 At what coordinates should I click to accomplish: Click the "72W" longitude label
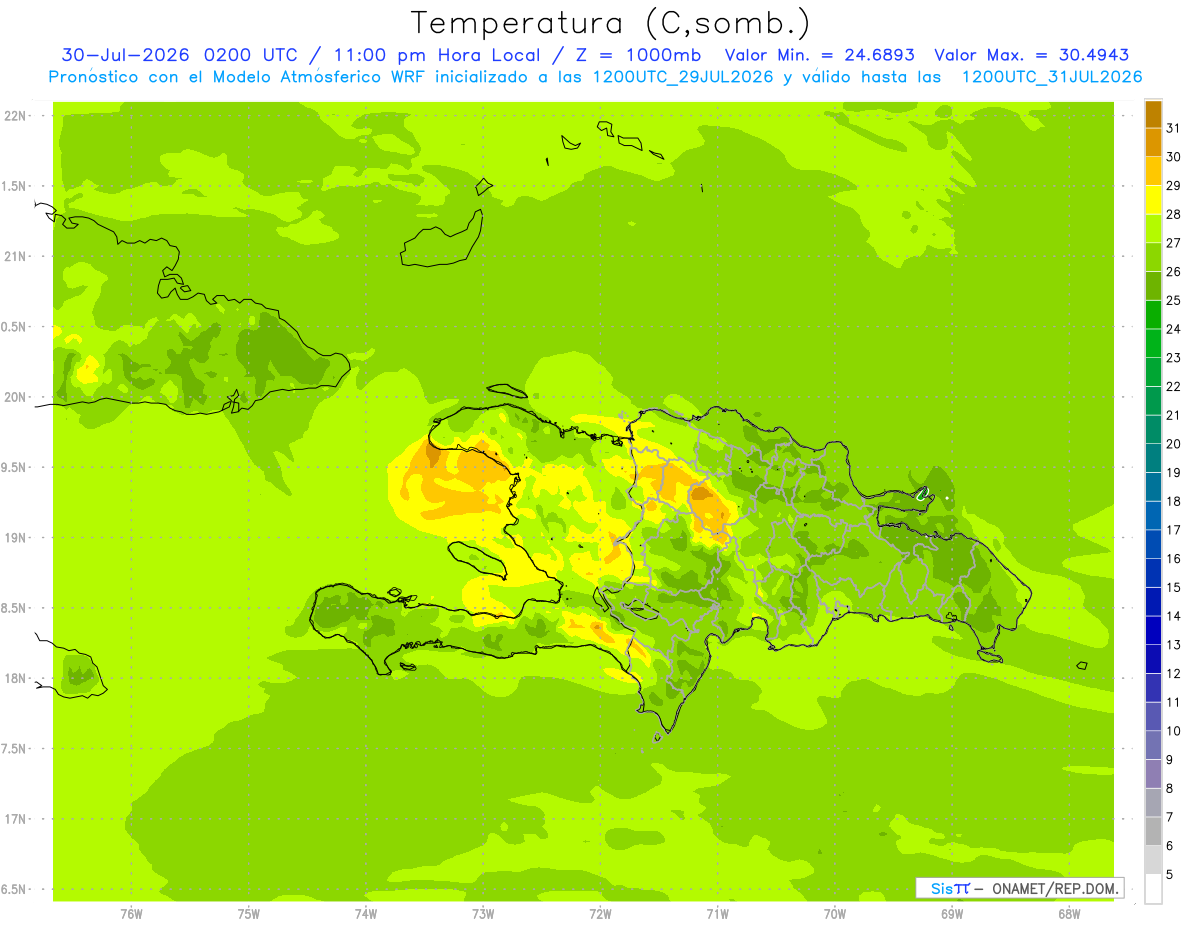click(x=600, y=914)
